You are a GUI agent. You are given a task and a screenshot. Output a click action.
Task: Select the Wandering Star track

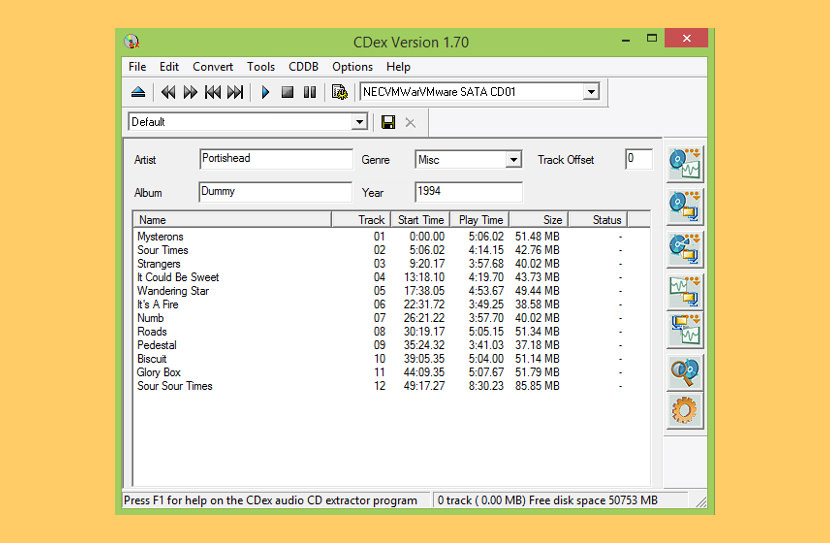[391, 291]
